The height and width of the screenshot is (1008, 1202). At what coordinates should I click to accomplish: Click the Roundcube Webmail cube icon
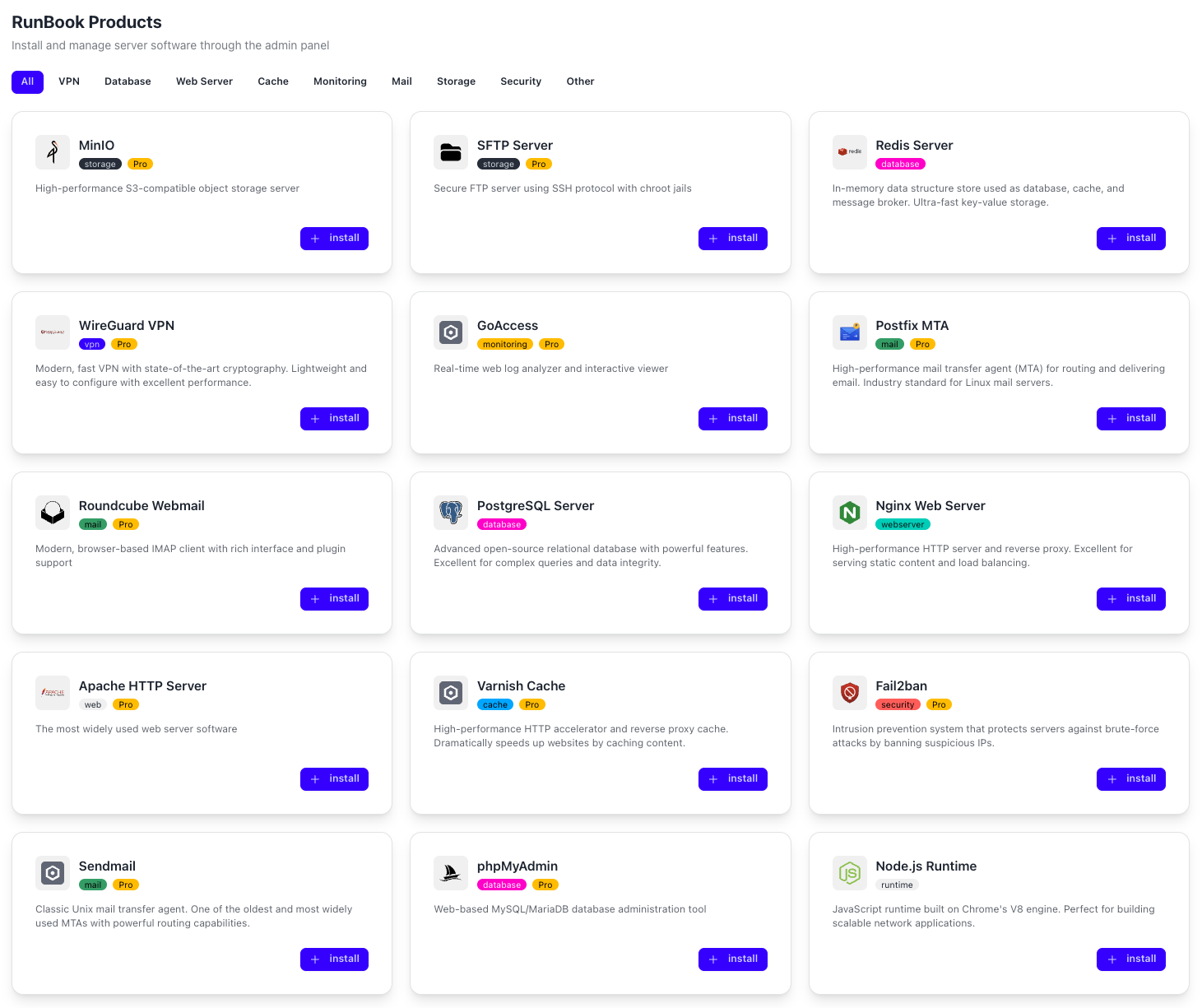click(x=53, y=513)
